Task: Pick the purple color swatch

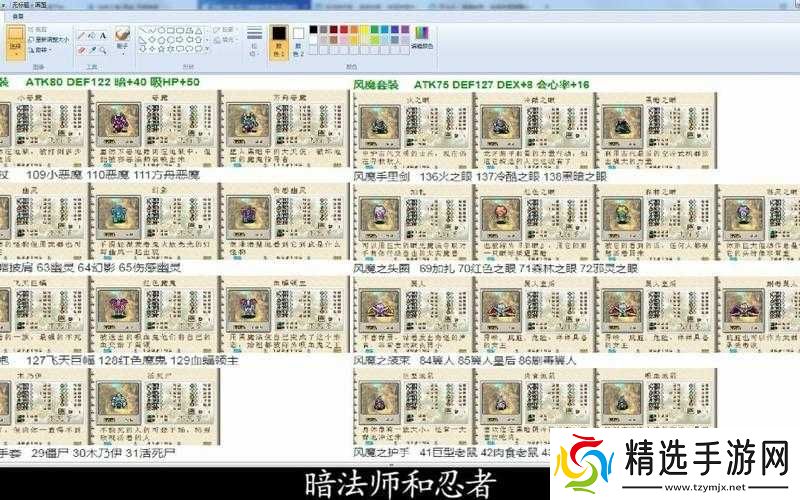Action: [x=405, y=29]
